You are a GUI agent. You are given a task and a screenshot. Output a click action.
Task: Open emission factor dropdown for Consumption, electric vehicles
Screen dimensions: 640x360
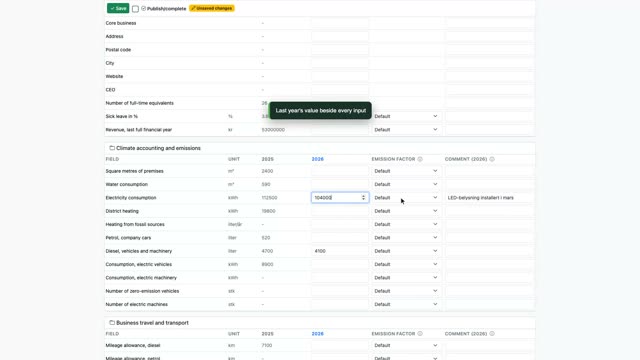(406, 264)
